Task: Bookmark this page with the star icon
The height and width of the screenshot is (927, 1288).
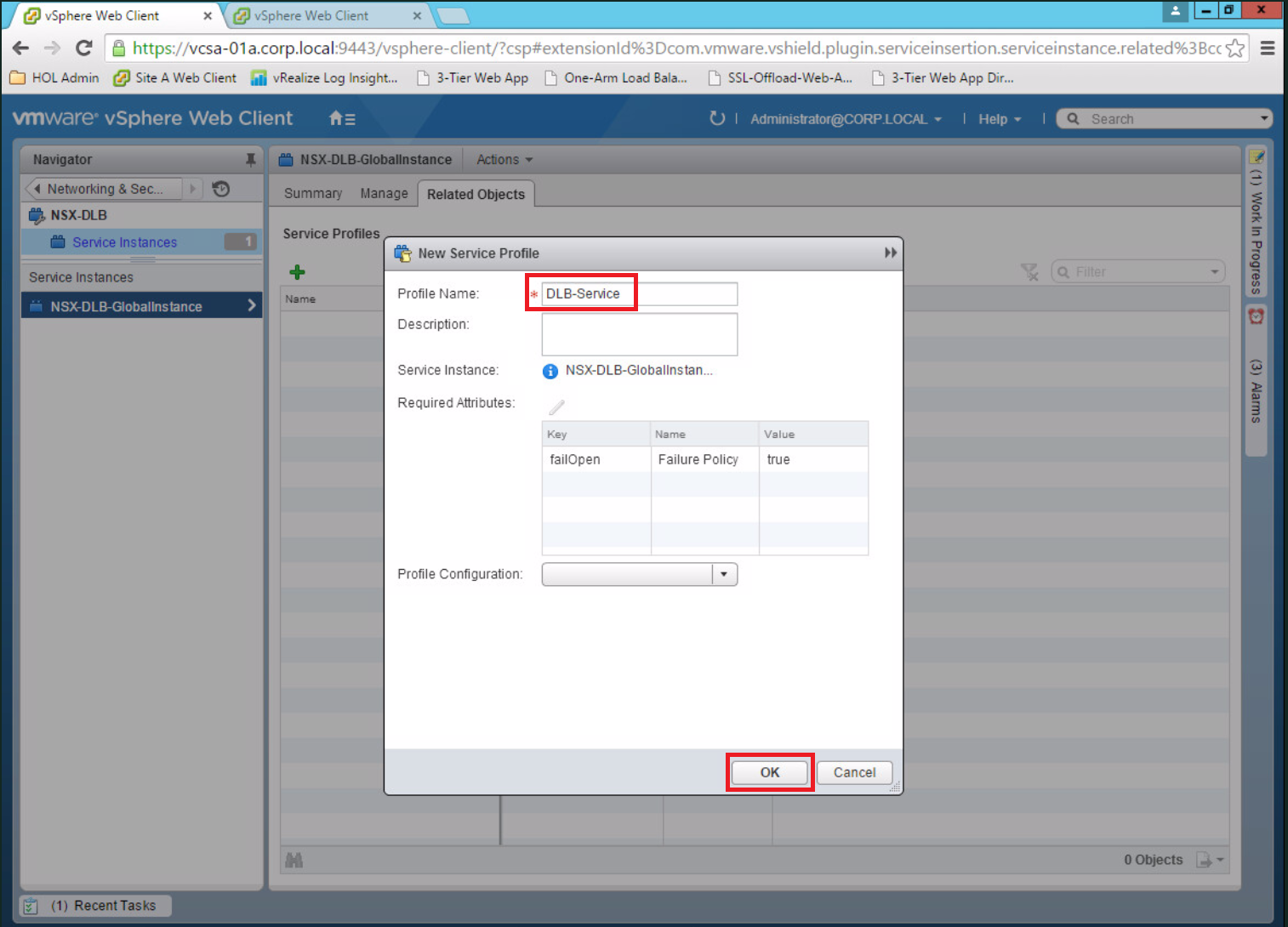Action: click(x=1235, y=48)
